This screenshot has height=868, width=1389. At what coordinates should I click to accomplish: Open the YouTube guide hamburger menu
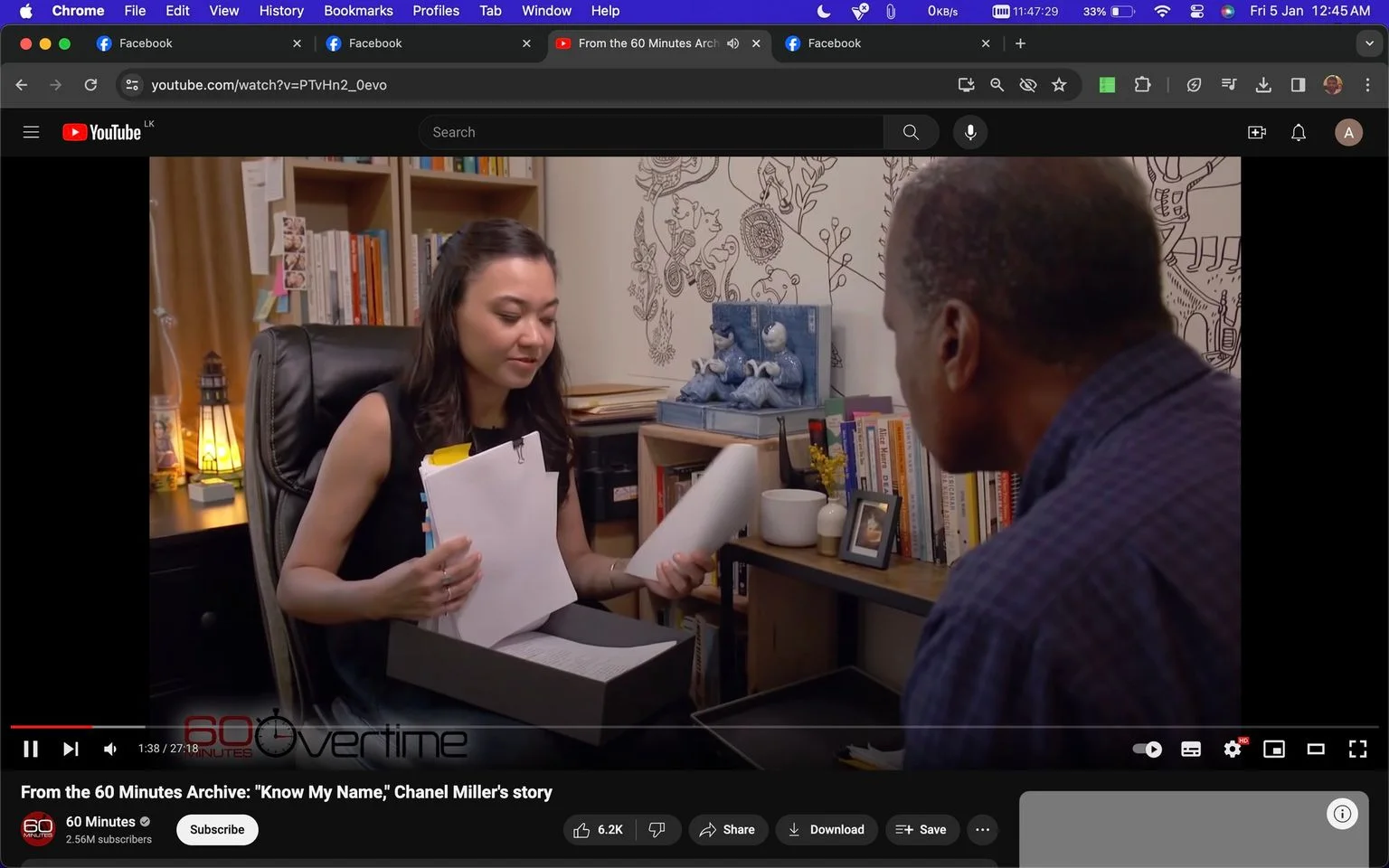31,132
